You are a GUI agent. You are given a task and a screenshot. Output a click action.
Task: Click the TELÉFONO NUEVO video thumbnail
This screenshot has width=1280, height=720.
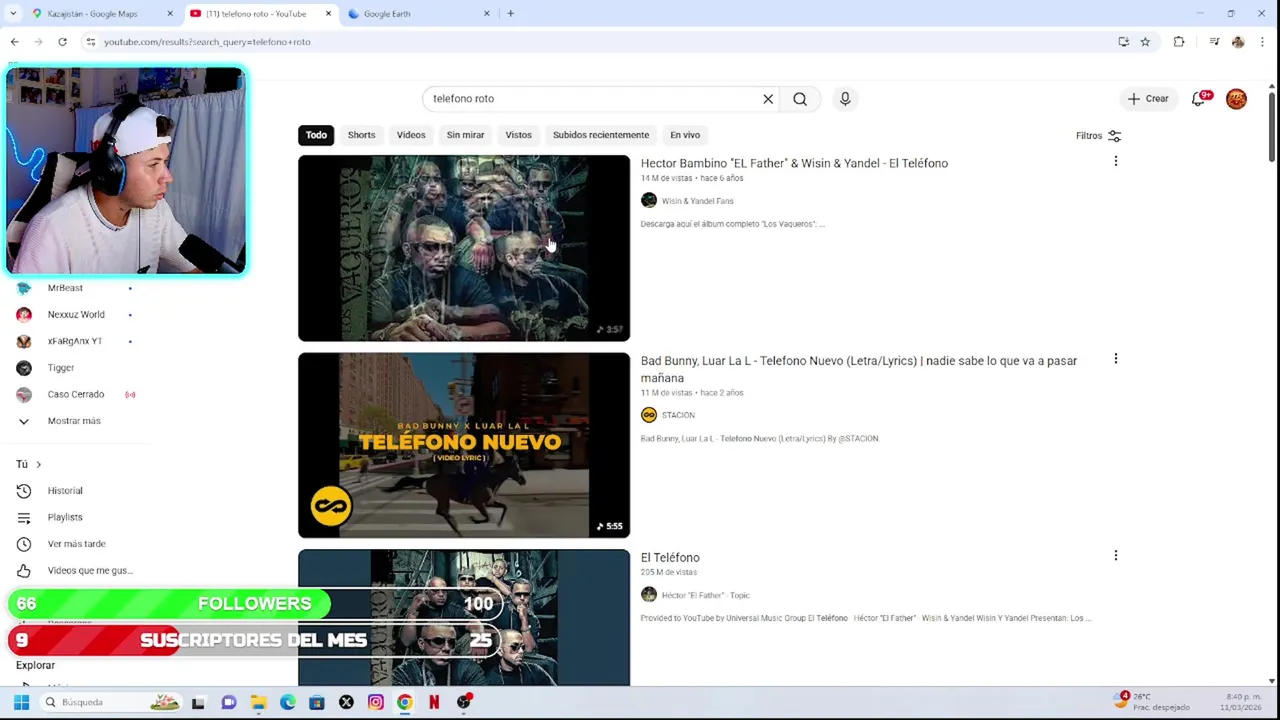(x=464, y=445)
